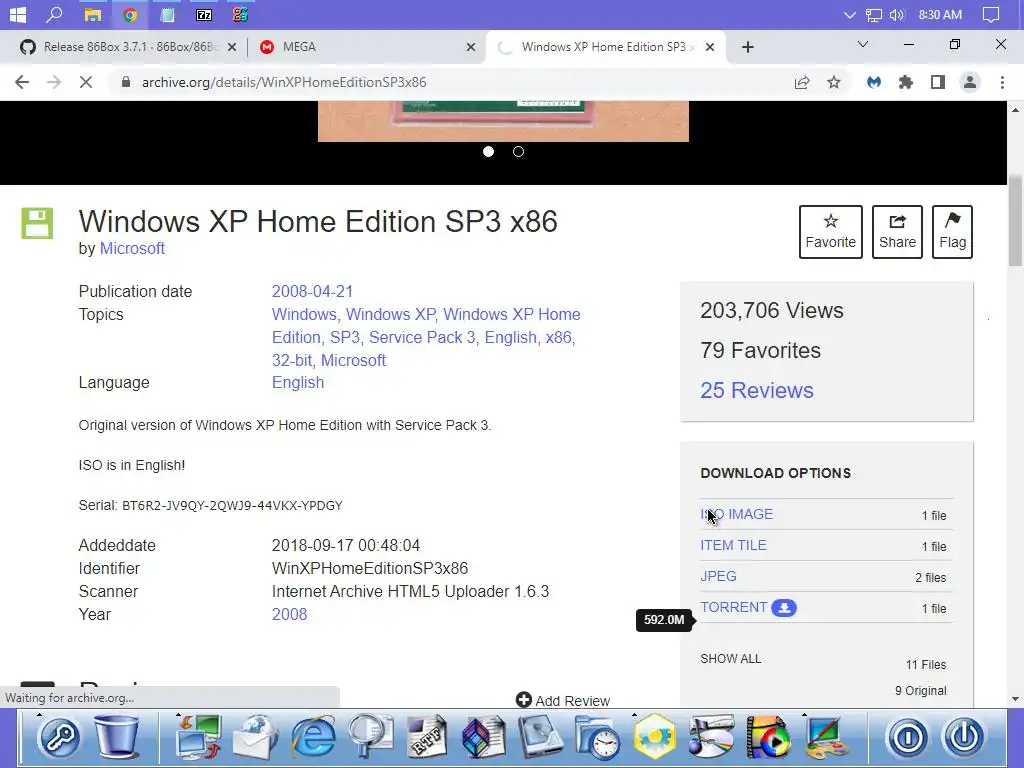Open the Microsoft author link

click(x=132, y=249)
